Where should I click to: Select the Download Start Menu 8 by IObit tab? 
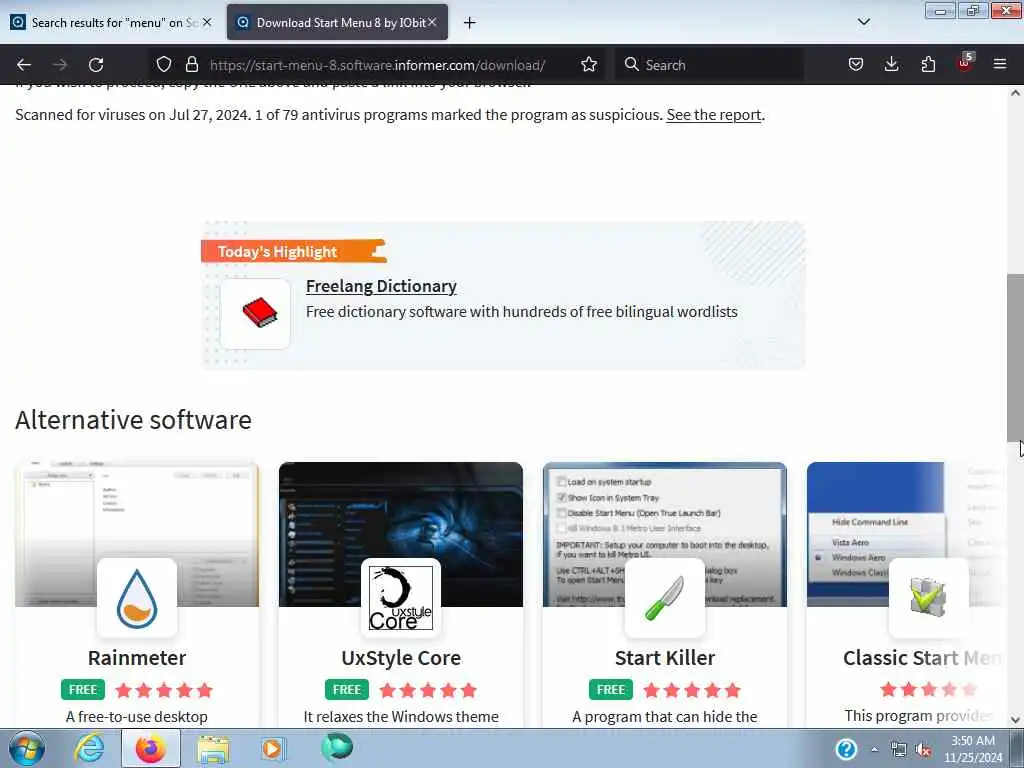[x=337, y=22]
